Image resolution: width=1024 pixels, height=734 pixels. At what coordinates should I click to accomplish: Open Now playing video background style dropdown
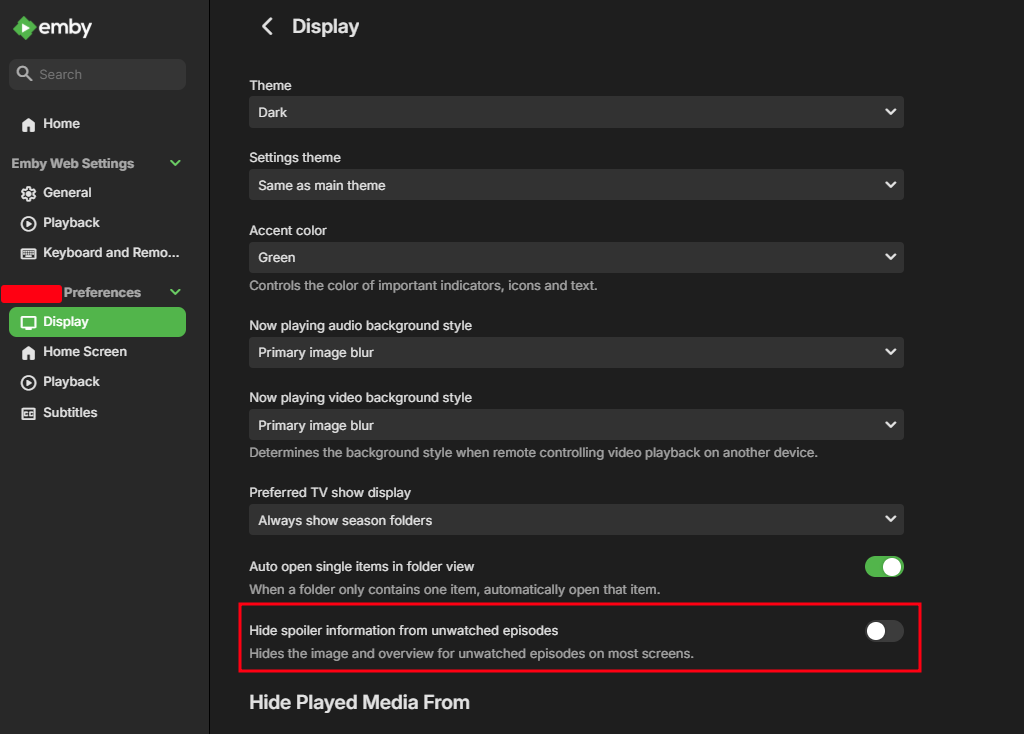[576, 425]
